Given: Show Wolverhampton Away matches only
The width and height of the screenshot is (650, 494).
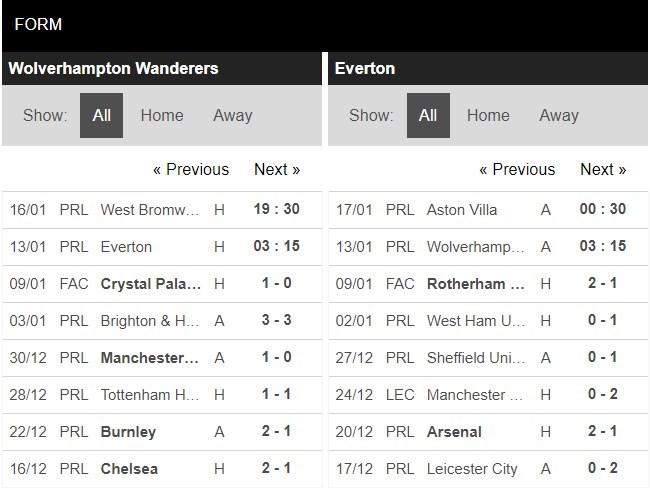Looking at the screenshot, I should (x=233, y=115).
